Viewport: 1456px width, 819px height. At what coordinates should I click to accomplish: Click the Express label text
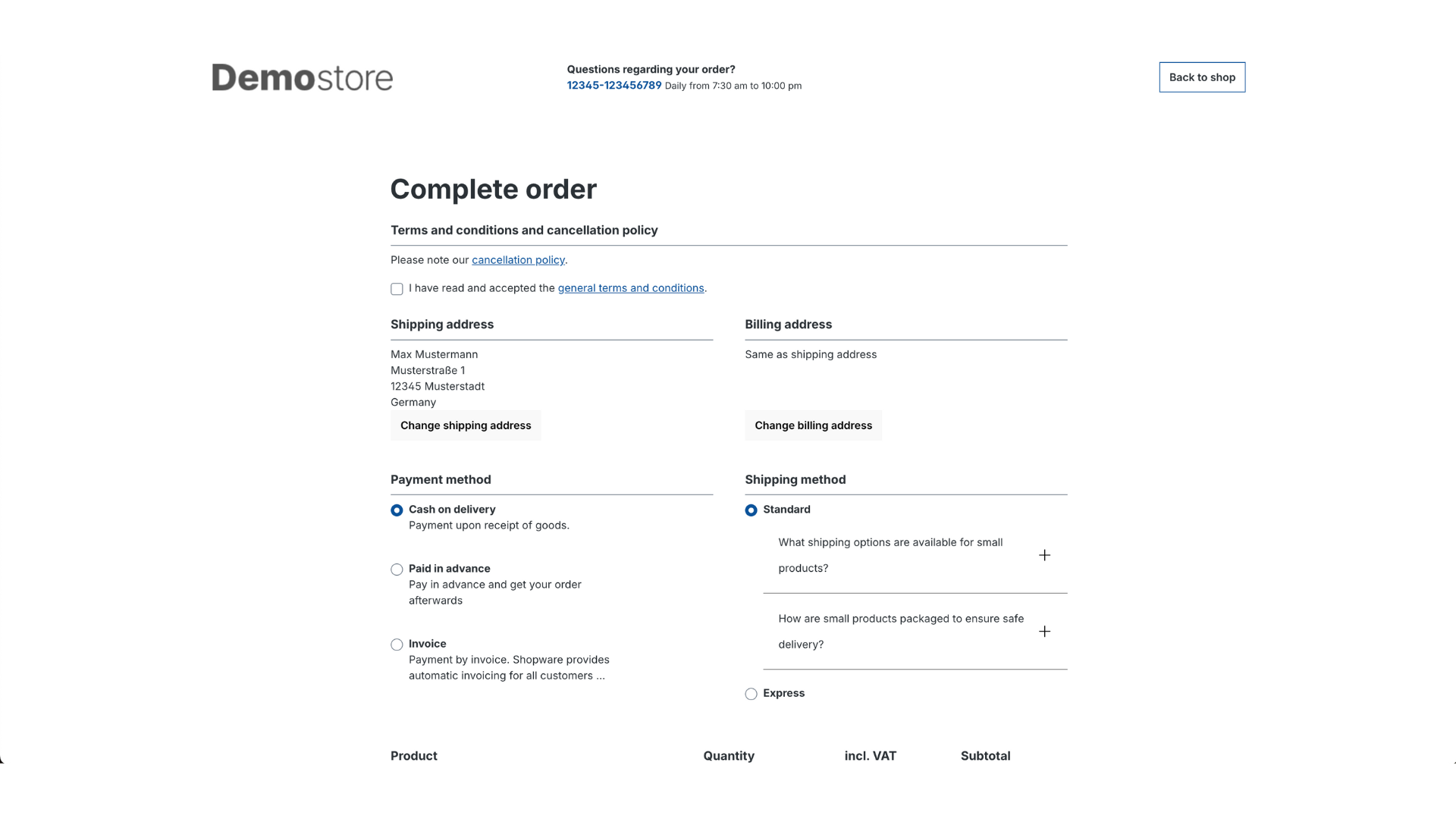(x=783, y=693)
